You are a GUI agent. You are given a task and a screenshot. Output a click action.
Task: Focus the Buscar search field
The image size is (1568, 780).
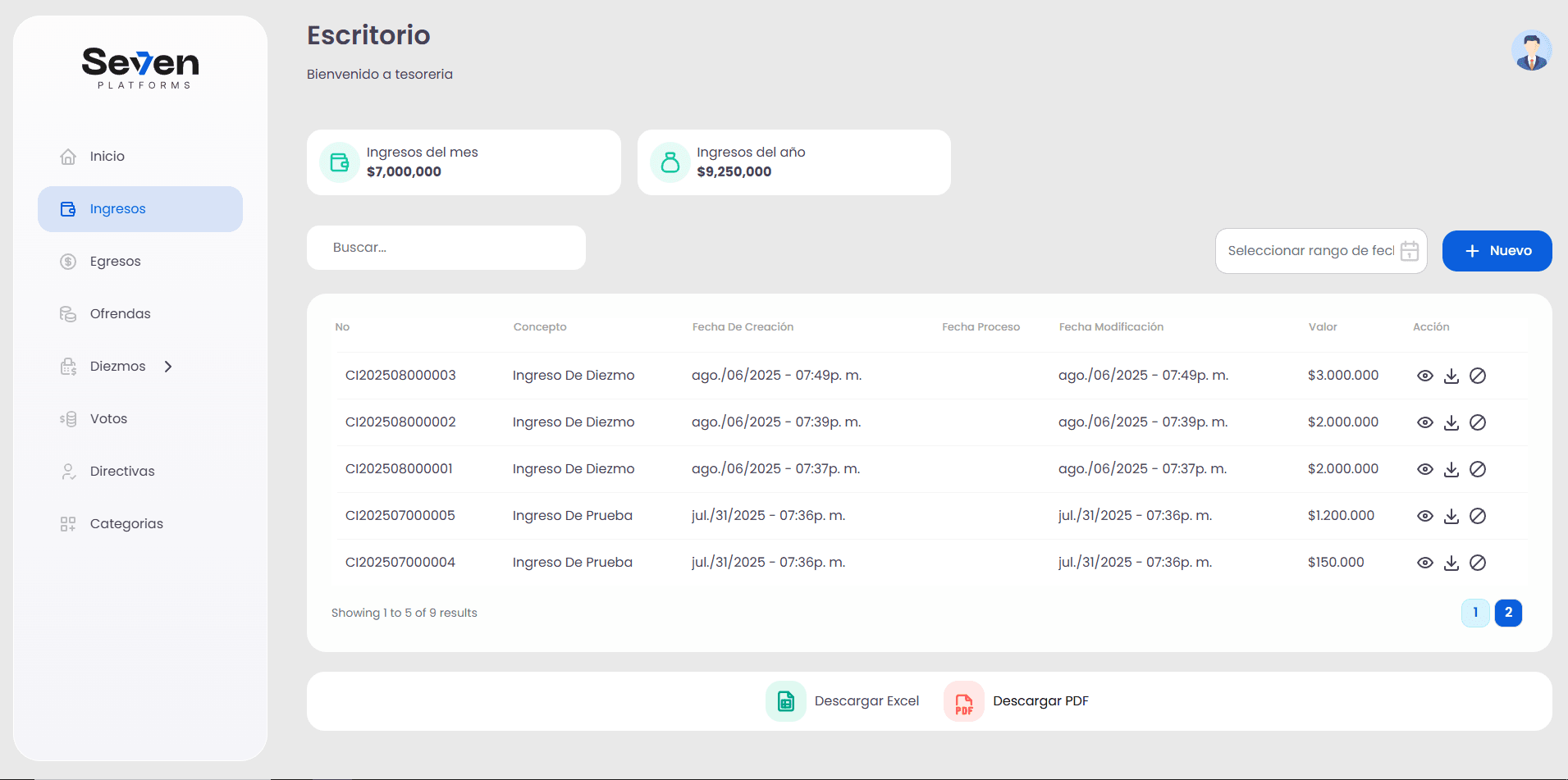tap(446, 248)
